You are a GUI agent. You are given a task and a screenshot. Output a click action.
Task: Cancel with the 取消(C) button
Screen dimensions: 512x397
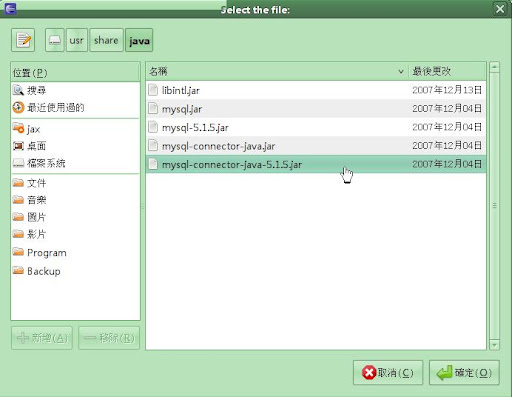pyautogui.click(x=388, y=373)
